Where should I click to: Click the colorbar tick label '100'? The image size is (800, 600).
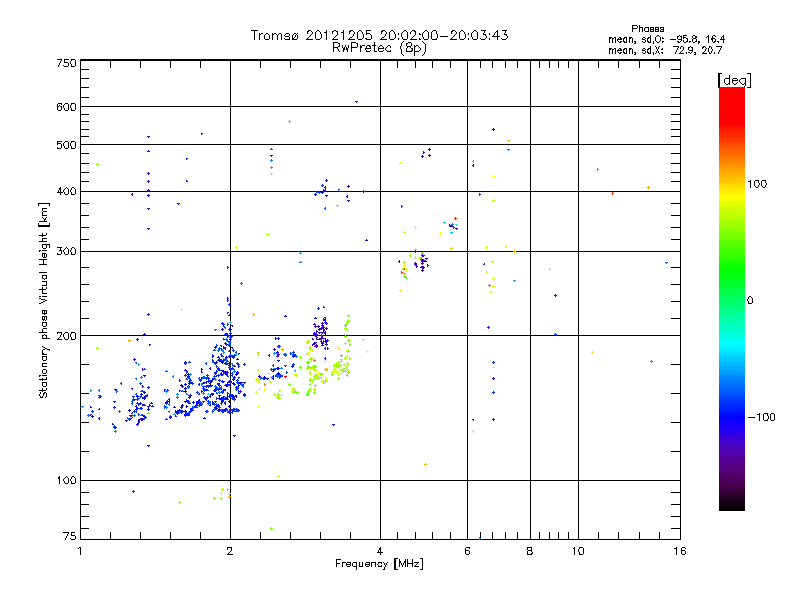(757, 184)
